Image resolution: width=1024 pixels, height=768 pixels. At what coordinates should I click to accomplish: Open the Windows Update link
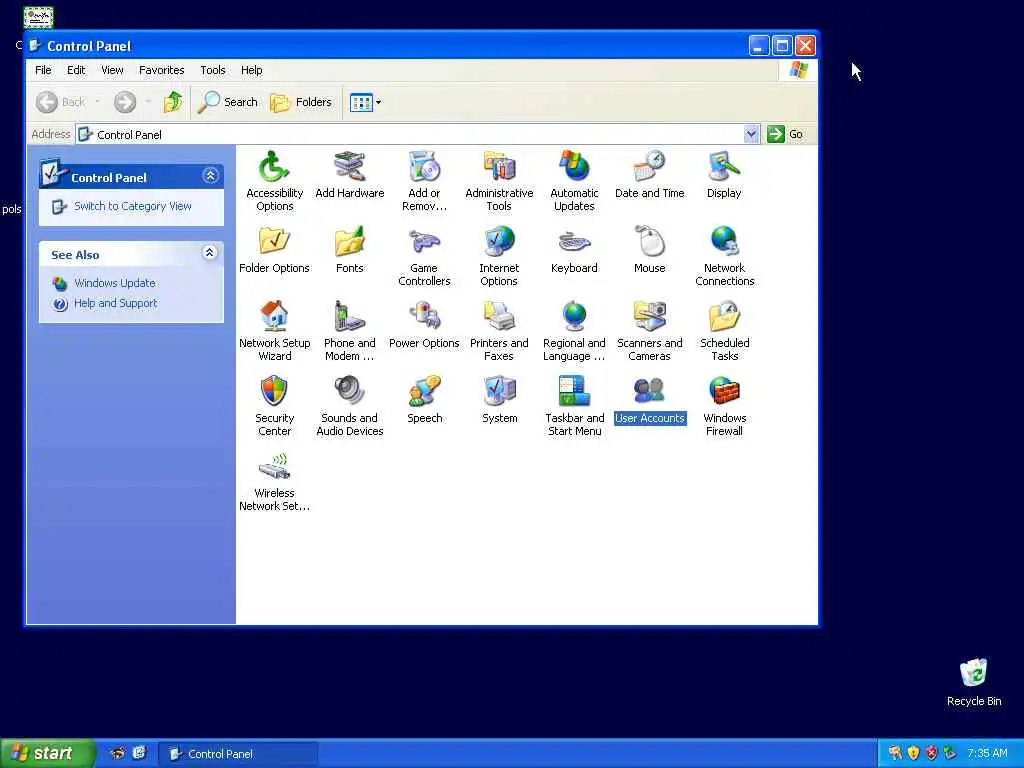pyautogui.click(x=114, y=283)
